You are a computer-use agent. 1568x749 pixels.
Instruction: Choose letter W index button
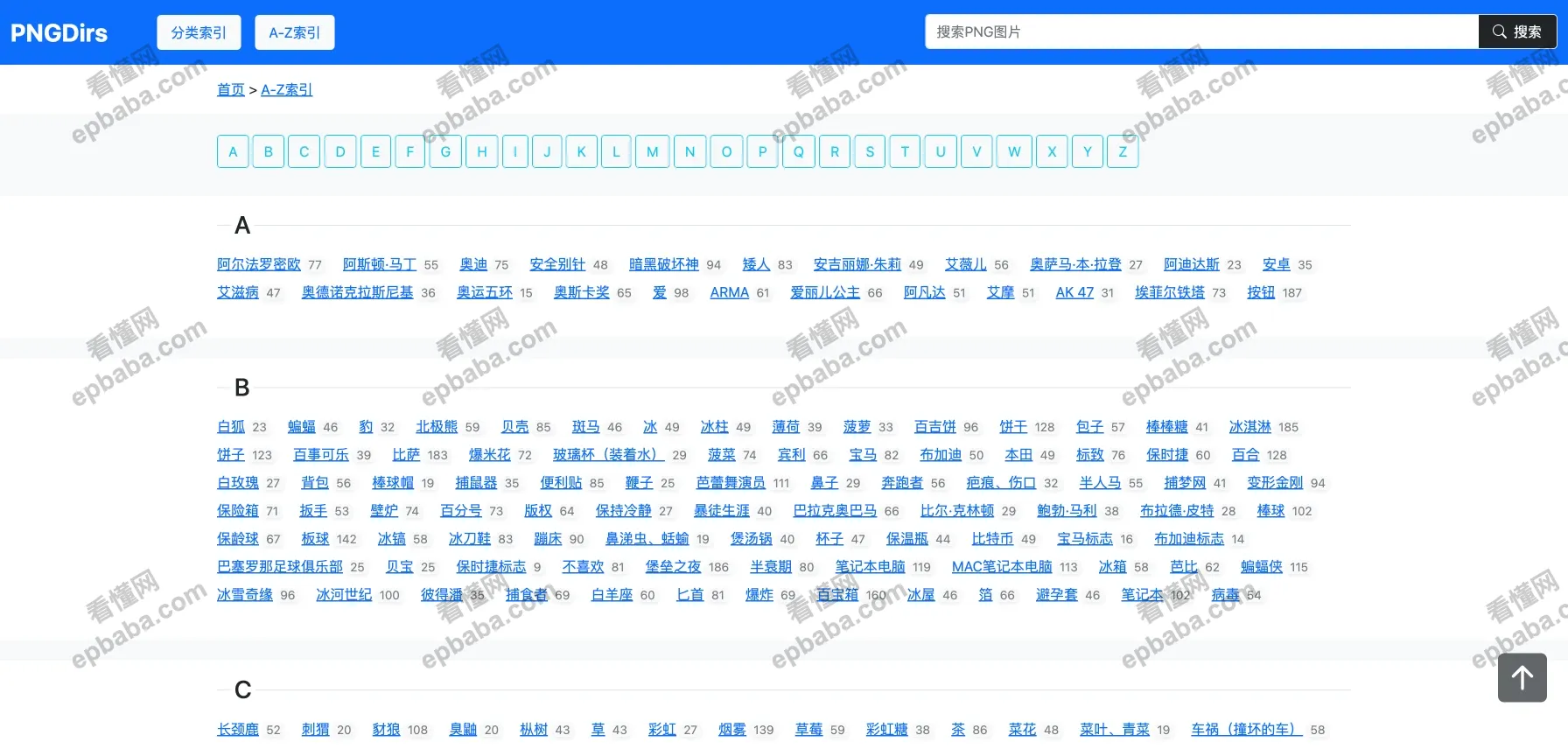1014,151
